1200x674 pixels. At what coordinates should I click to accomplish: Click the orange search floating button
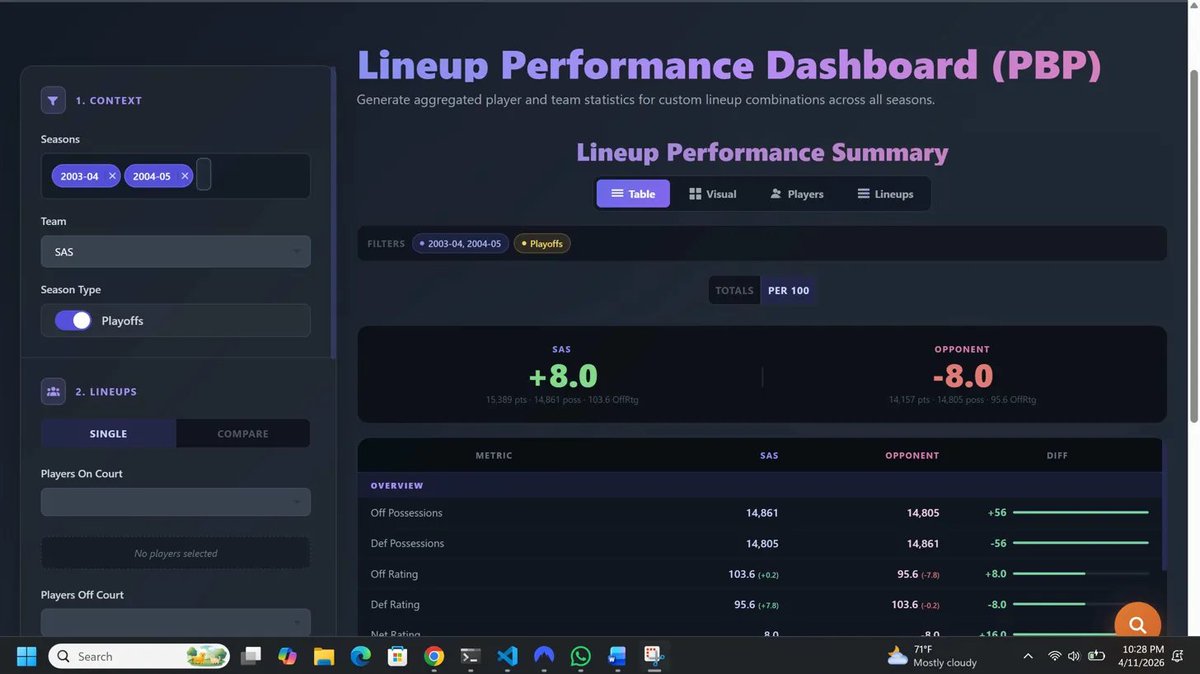(x=1137, y=625)
